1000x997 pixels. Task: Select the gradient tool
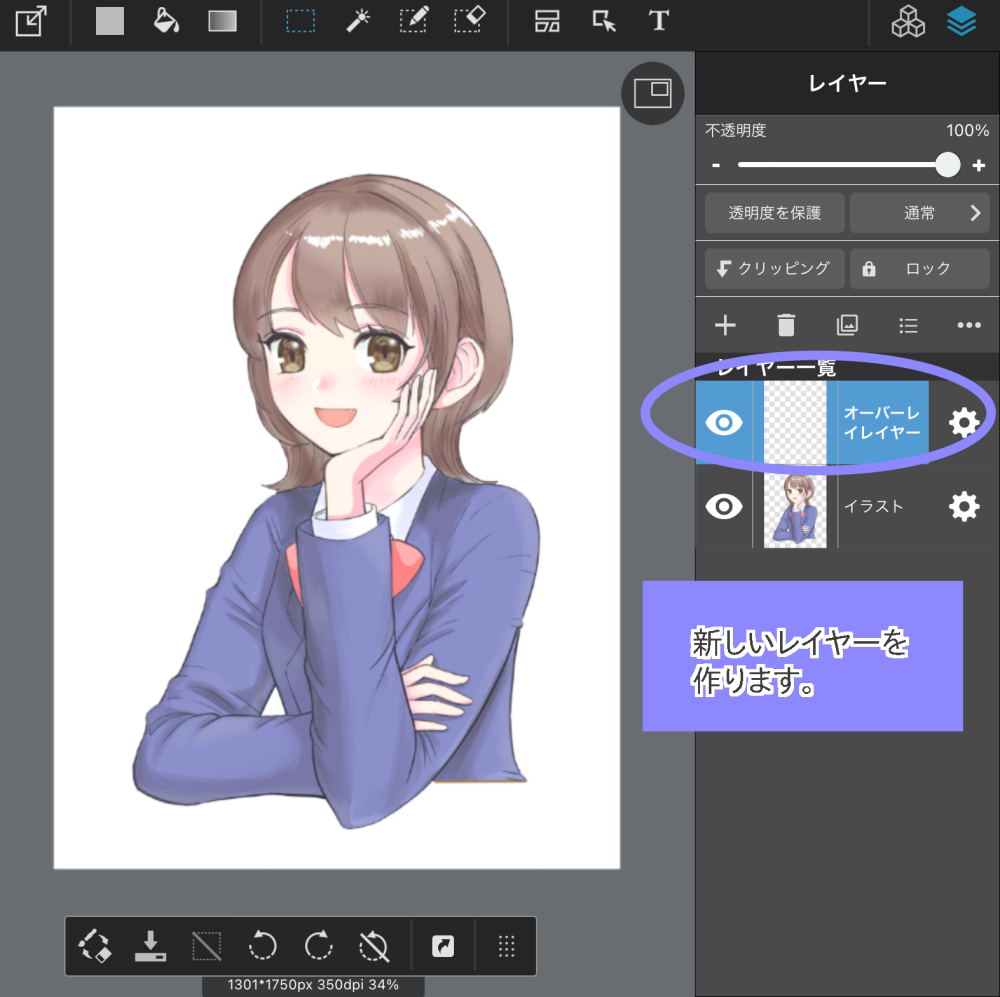pos(222,22)
